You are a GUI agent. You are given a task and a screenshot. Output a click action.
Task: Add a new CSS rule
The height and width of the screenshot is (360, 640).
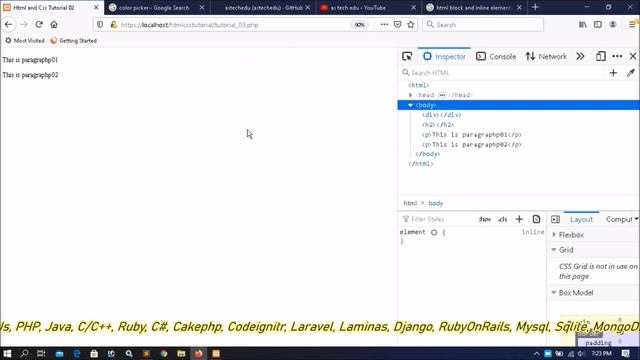coord(519,220)
